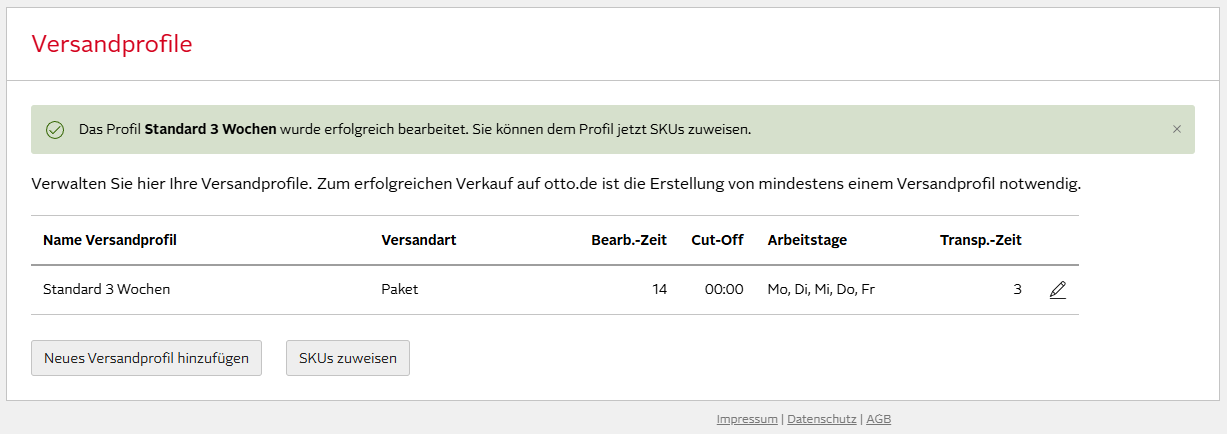Click the Transp.-Zeit column header
The image size is (1227, 434).
point(980,240)
